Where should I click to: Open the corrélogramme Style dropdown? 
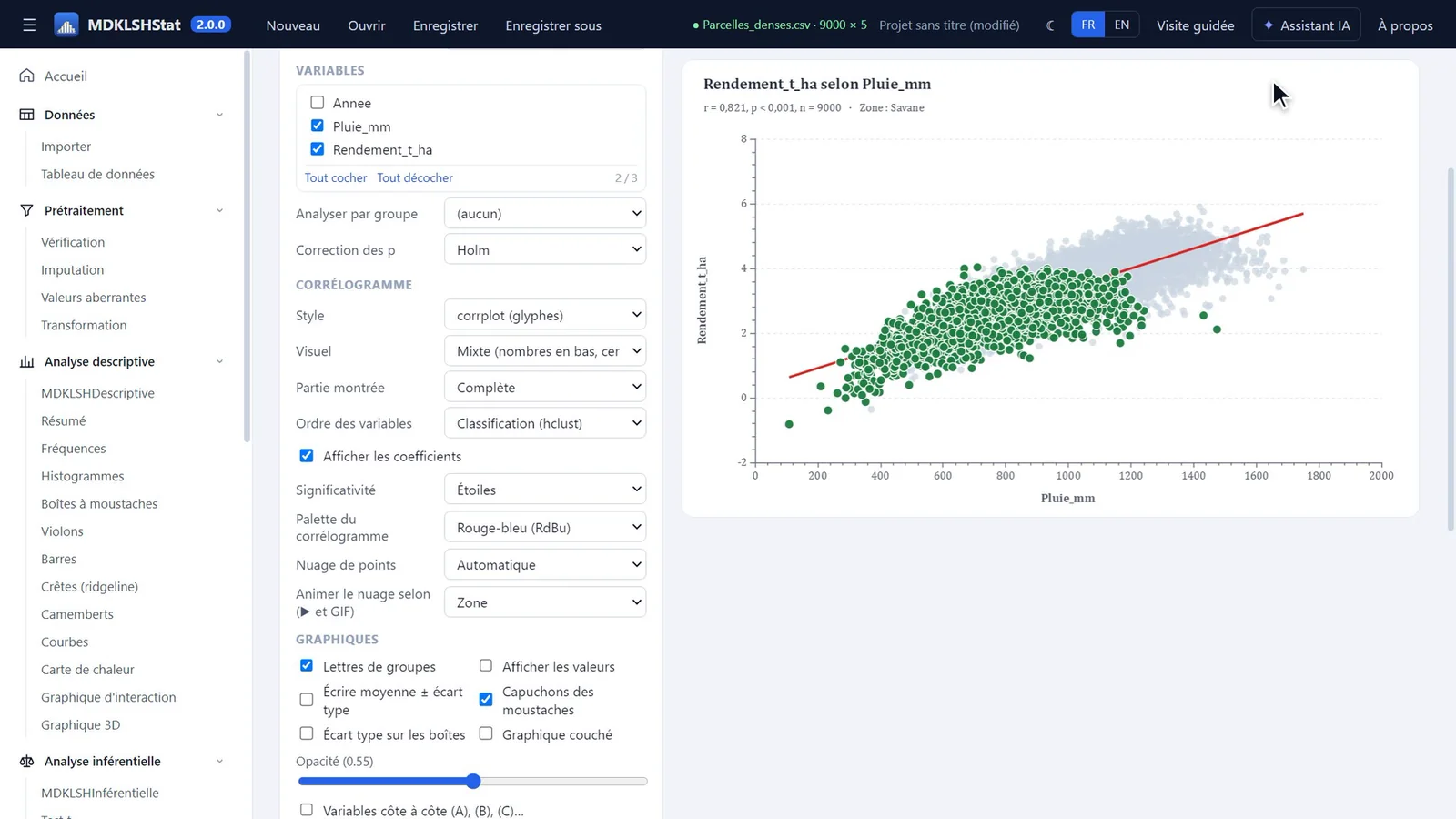545,315
